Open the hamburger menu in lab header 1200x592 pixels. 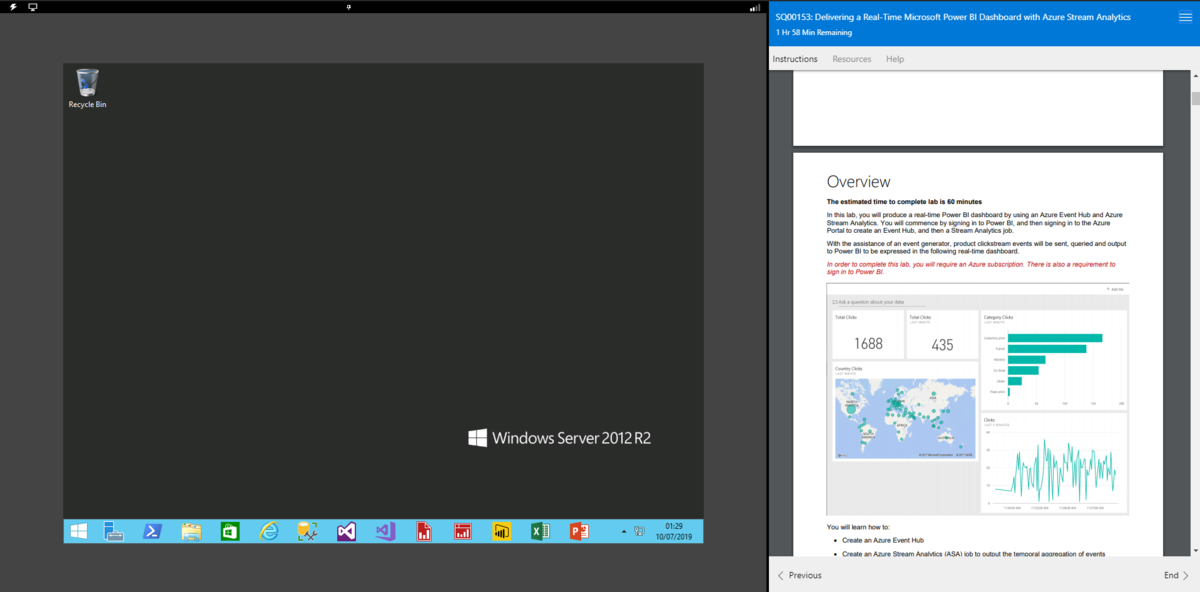click(1185, 17)
